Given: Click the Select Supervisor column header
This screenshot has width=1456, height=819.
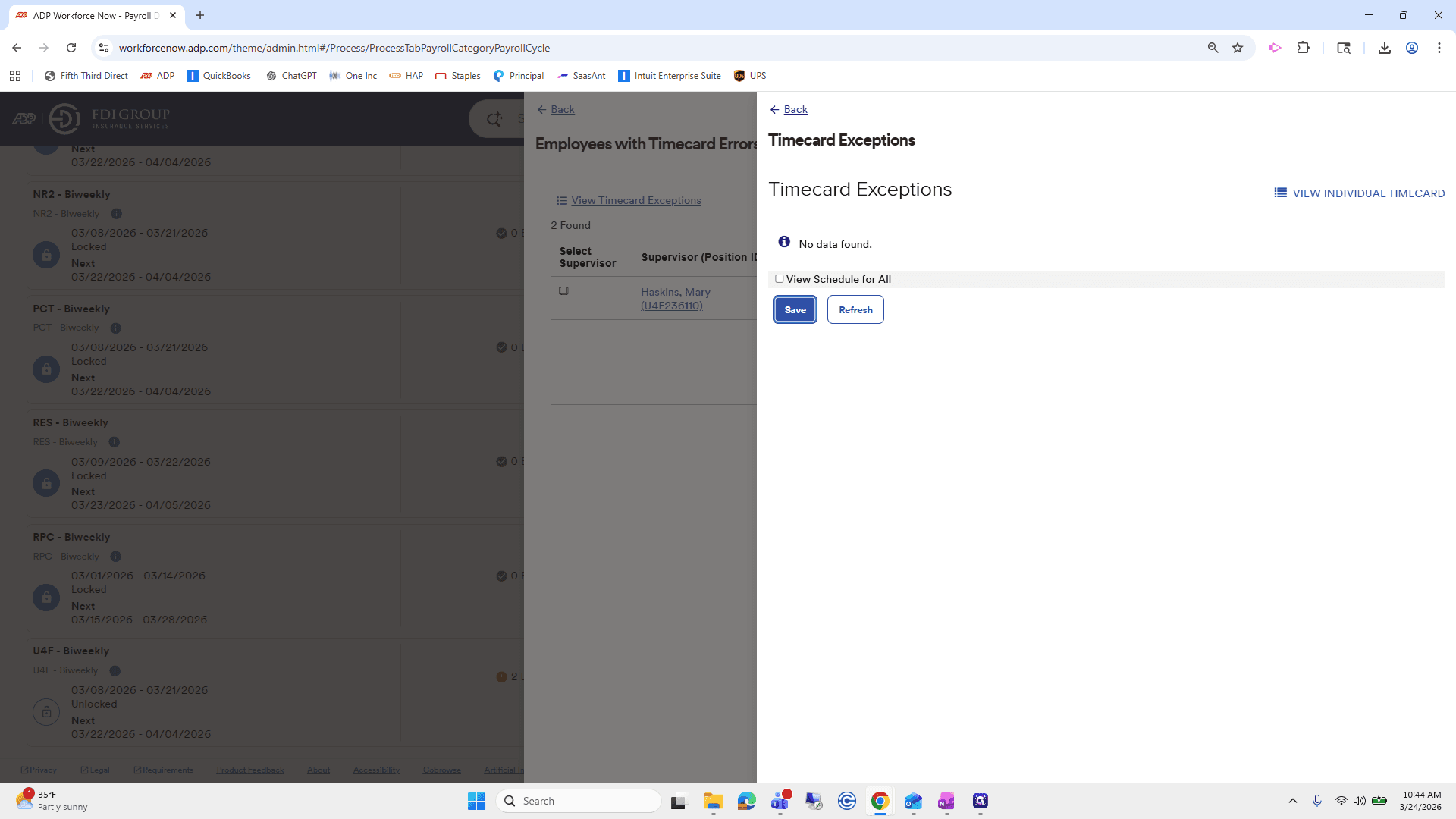Looking at the screenshot, I should coord(588,257).
